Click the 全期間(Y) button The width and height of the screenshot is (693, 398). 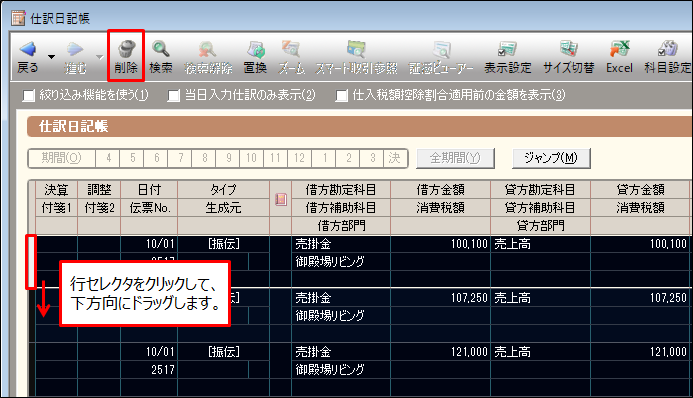(x=455, y=158)
